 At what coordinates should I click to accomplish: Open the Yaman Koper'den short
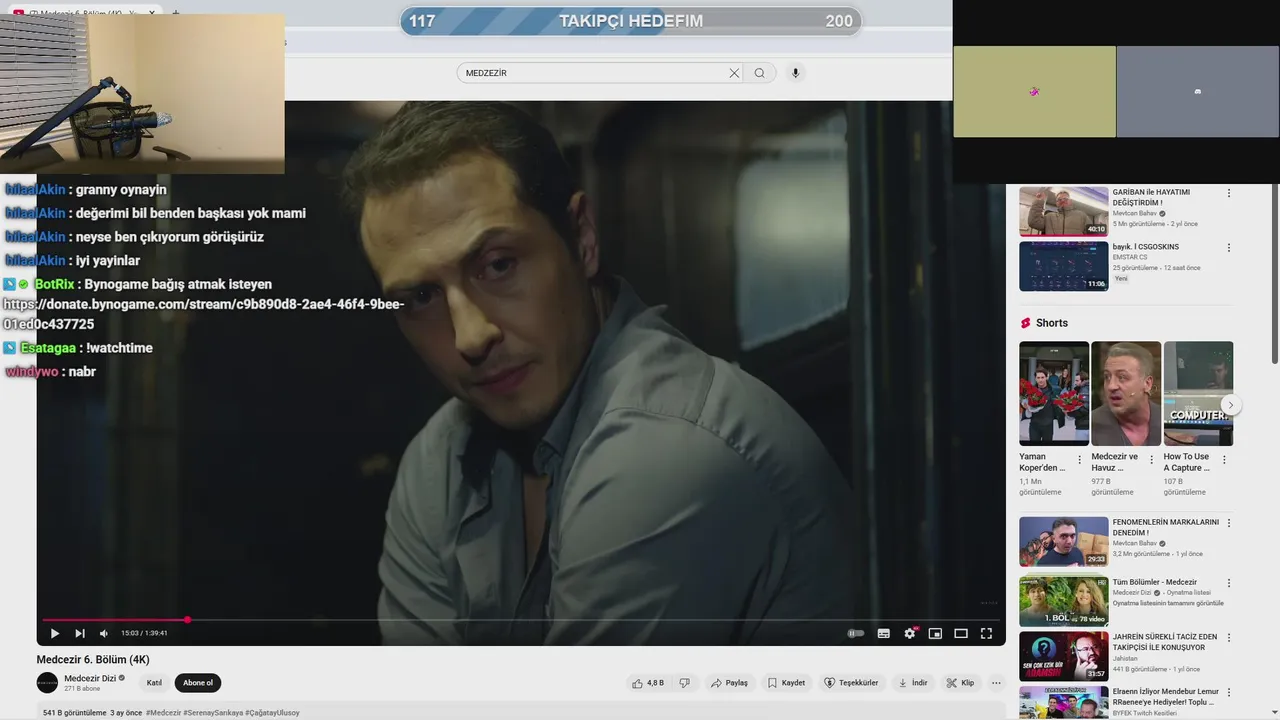point(1054,393)
